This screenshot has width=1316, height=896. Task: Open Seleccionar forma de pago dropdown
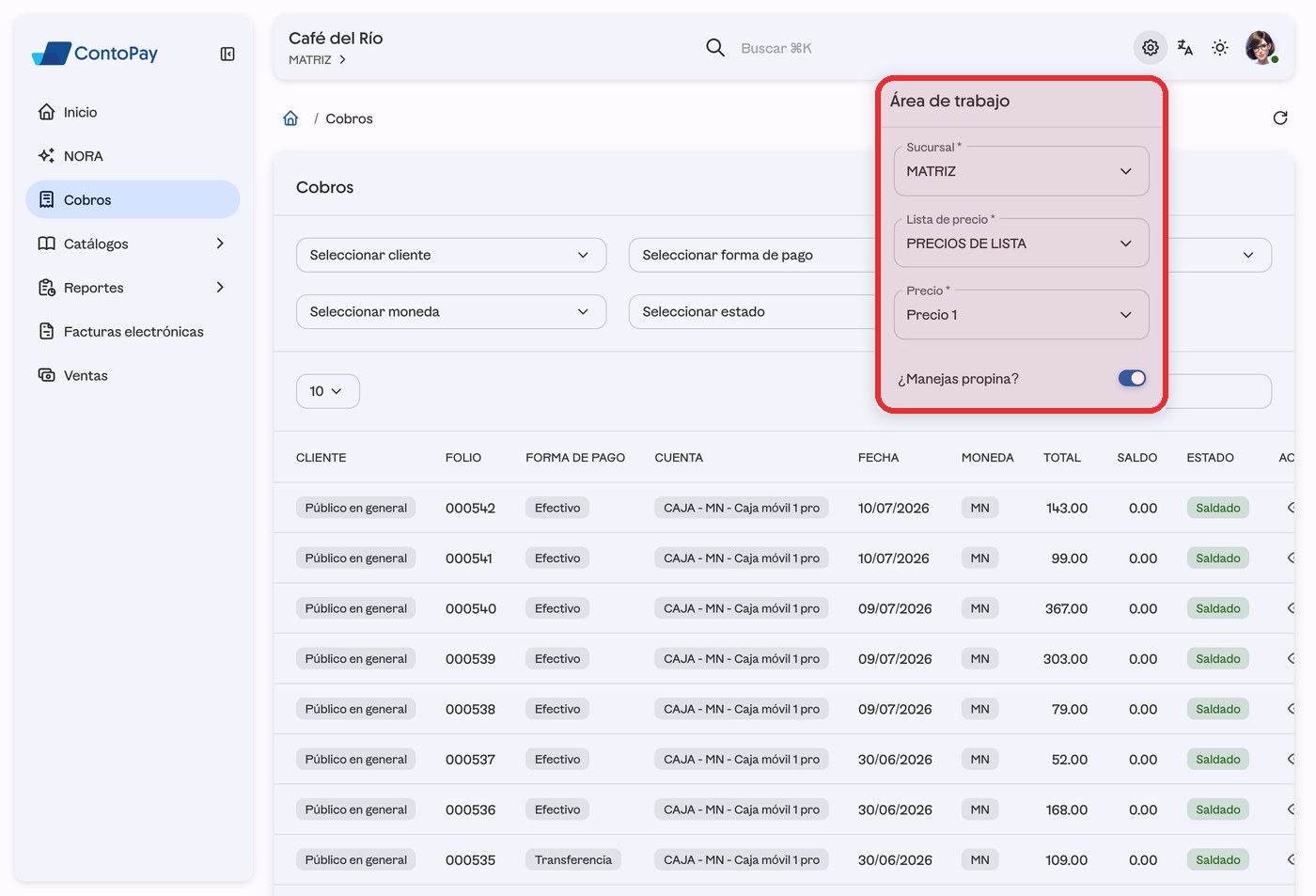pyautogui.click(x=752, y=255)
